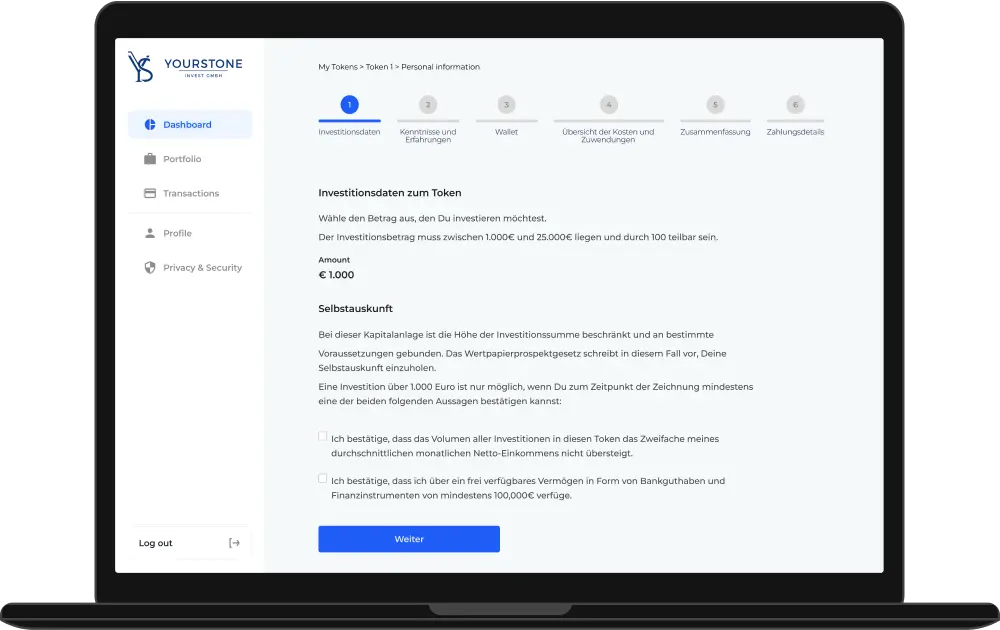Viewport: 1000px width, 630px height.
Task: Click the My Tokens breadcrumb link
Action: 337,67
